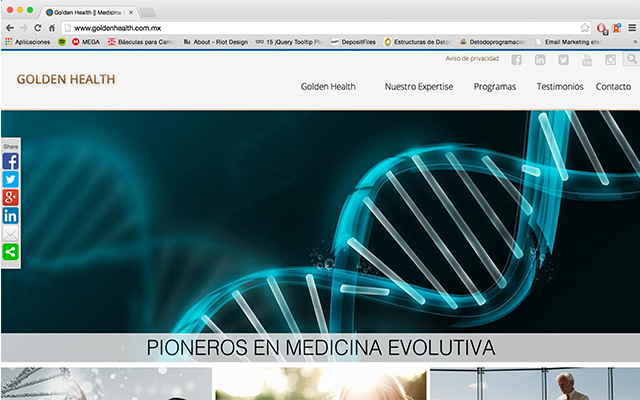This screenshot has height=400, width=640.
Task: Go forward with browser forward arrow
Action: click(24, 28)
